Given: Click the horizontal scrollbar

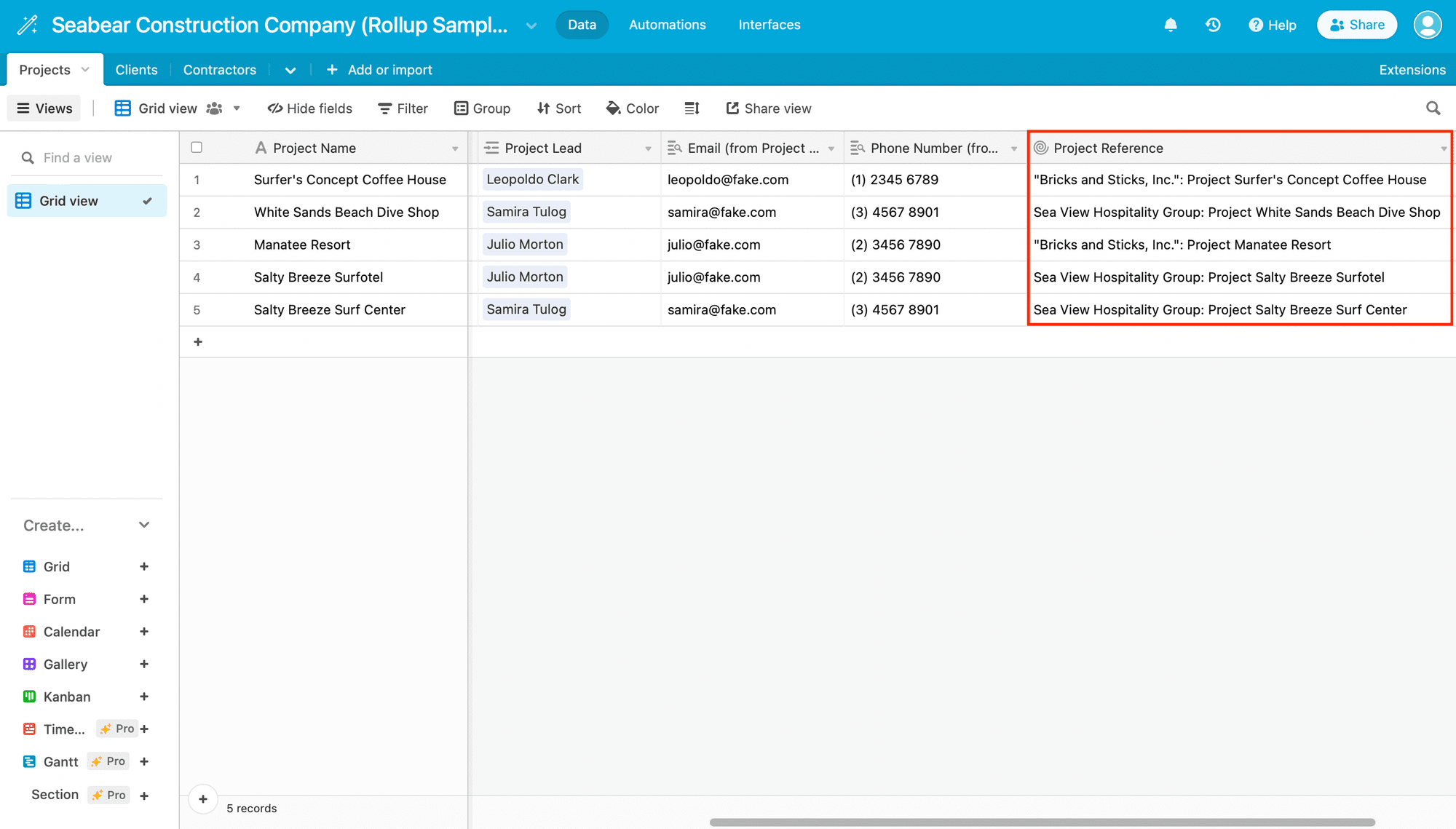Looking at the screenshot, I should pos(1042,822).
